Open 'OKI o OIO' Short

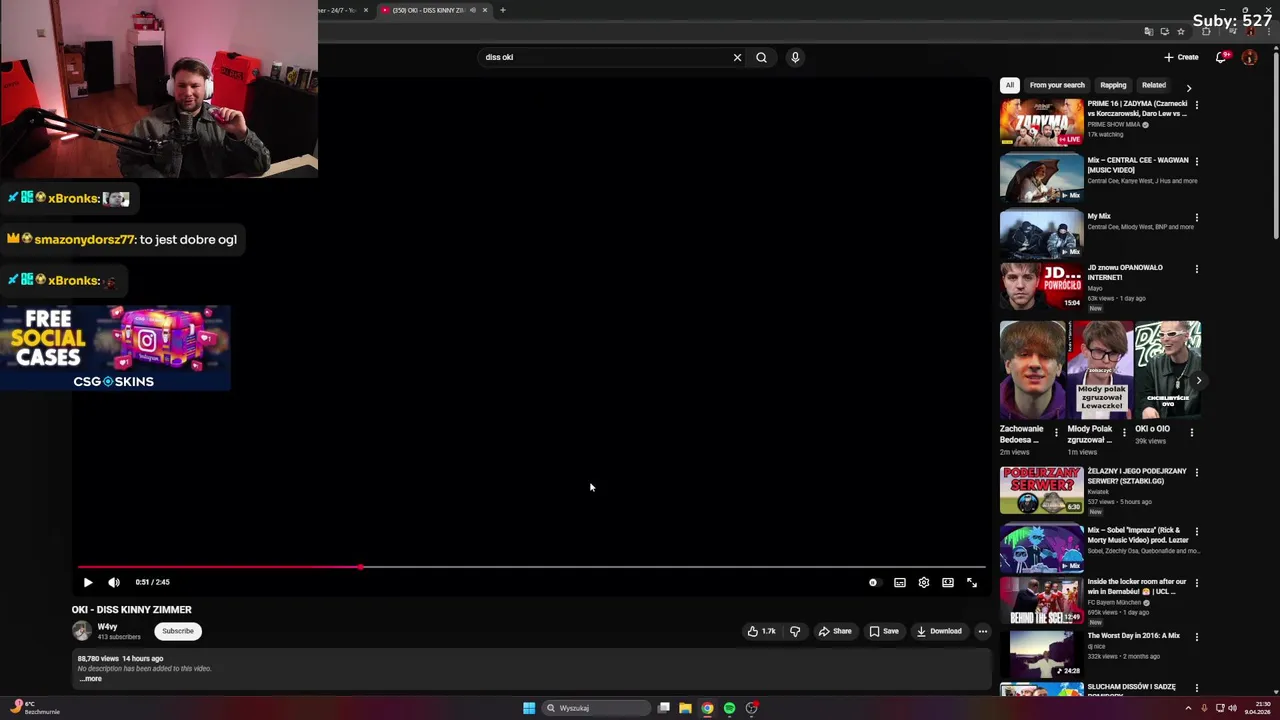tap(1168, 370)
